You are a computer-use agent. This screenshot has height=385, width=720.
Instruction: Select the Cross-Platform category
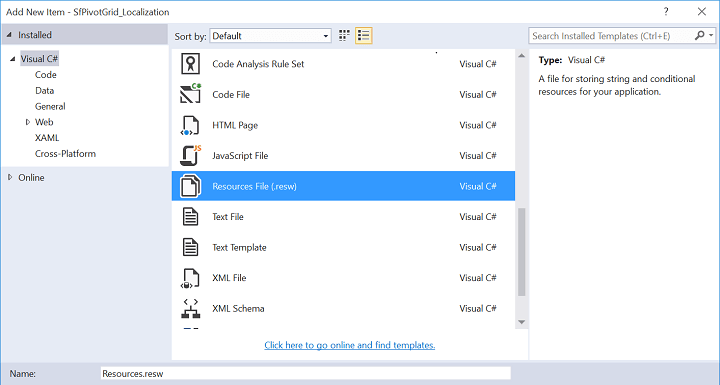tap(65, 153)
